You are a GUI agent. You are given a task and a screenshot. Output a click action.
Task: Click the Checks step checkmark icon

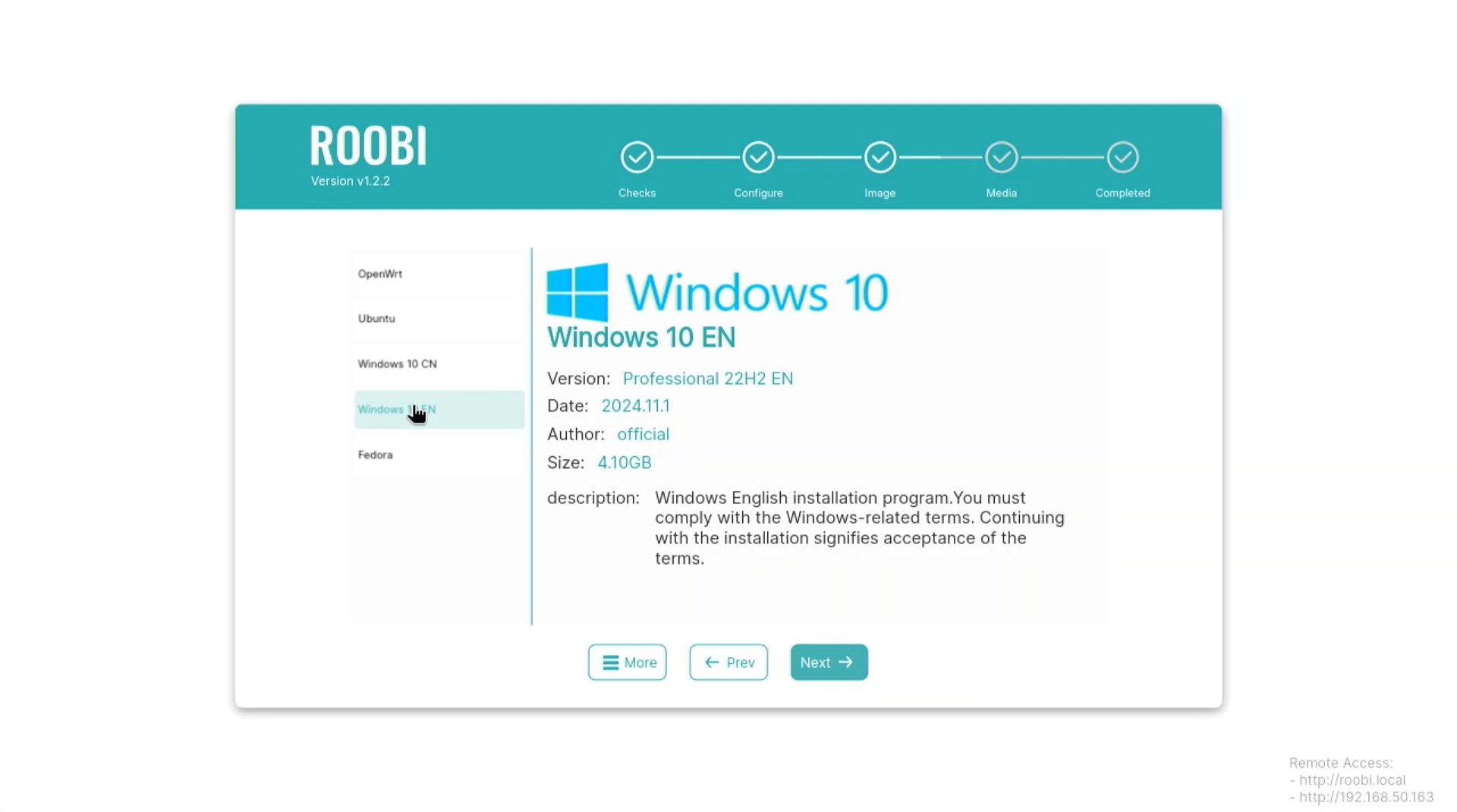point(637,157)
